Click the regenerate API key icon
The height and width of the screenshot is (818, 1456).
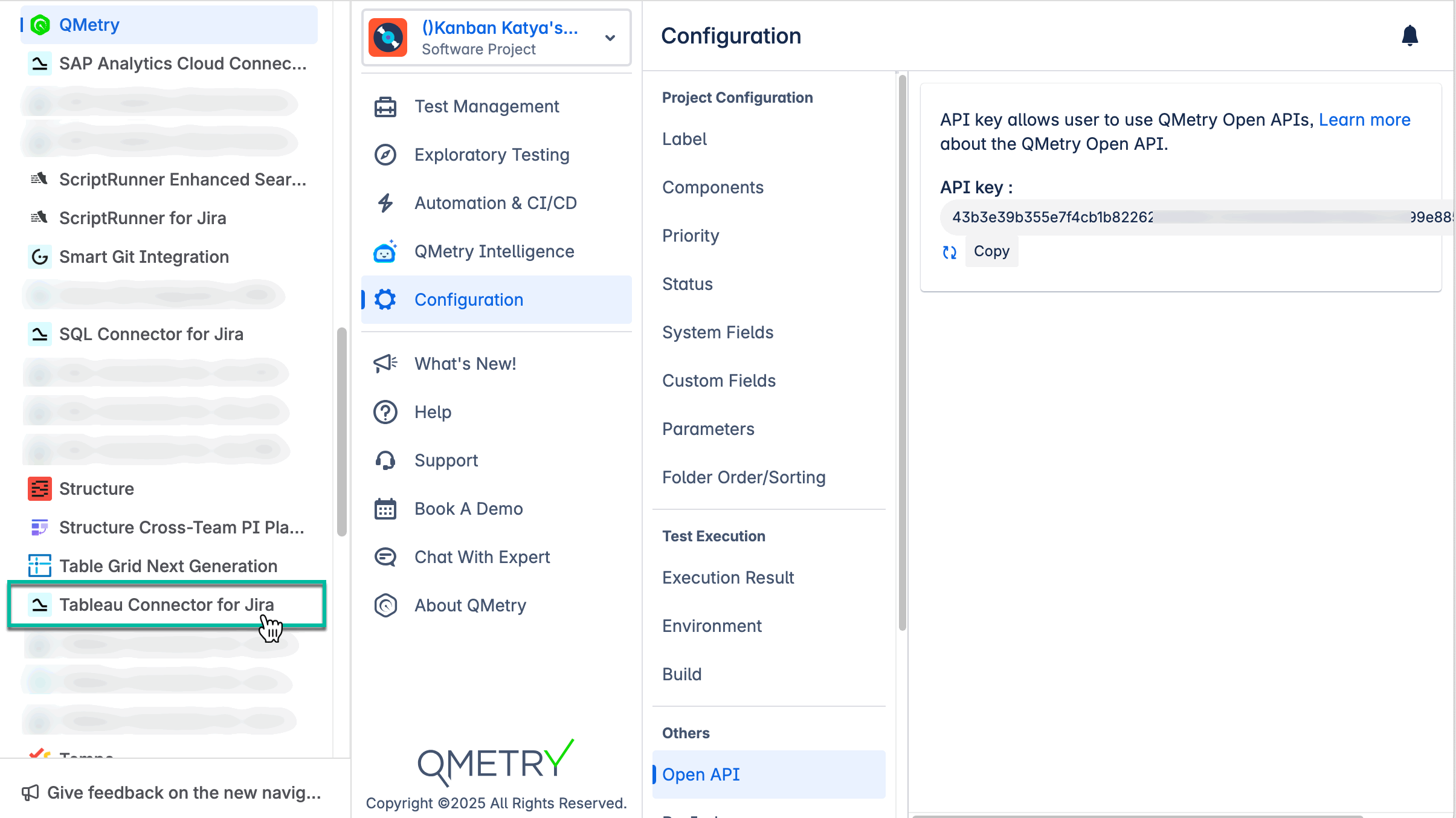(949, 252)
